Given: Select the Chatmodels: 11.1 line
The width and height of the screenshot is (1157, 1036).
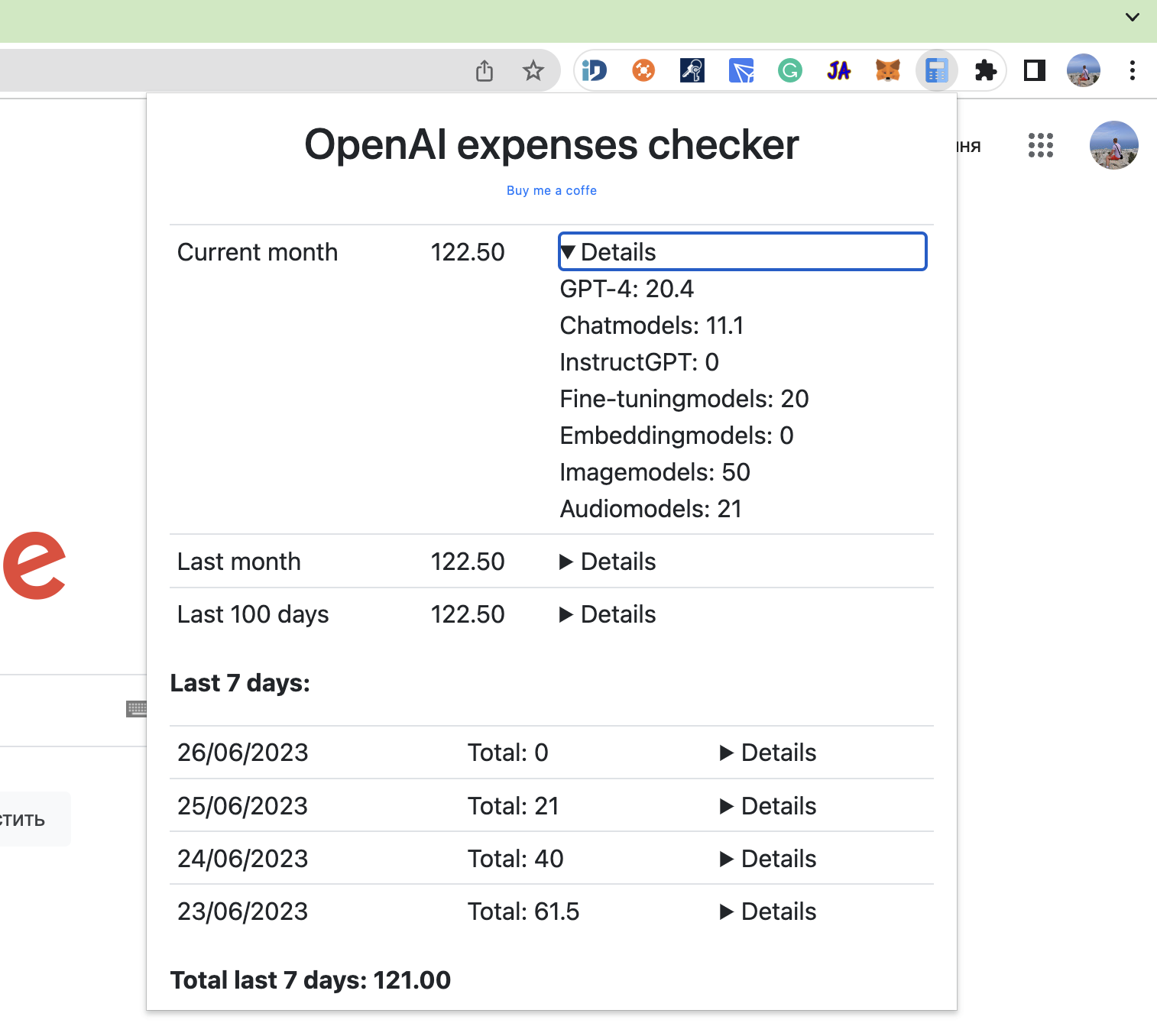Looking at the screenshot, I should click(652, 325).
